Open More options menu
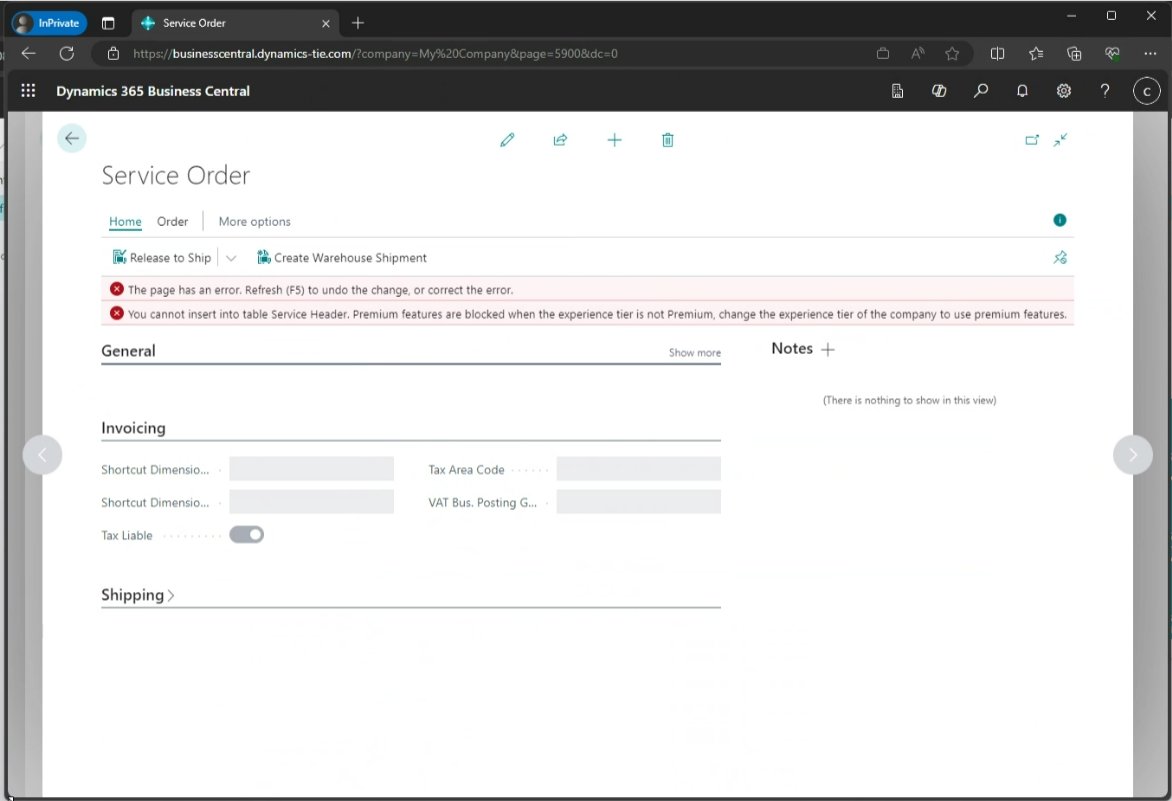This screenshot has width=1172, height=801. click(254, 221)
